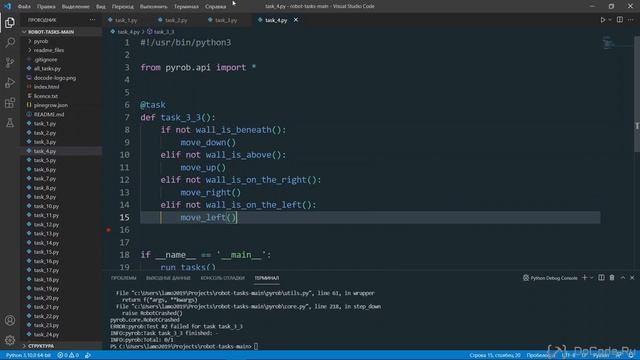This screenshot has height=360, width=640.
Task: Open the Extensions view
Action: (x=10, y=102)
